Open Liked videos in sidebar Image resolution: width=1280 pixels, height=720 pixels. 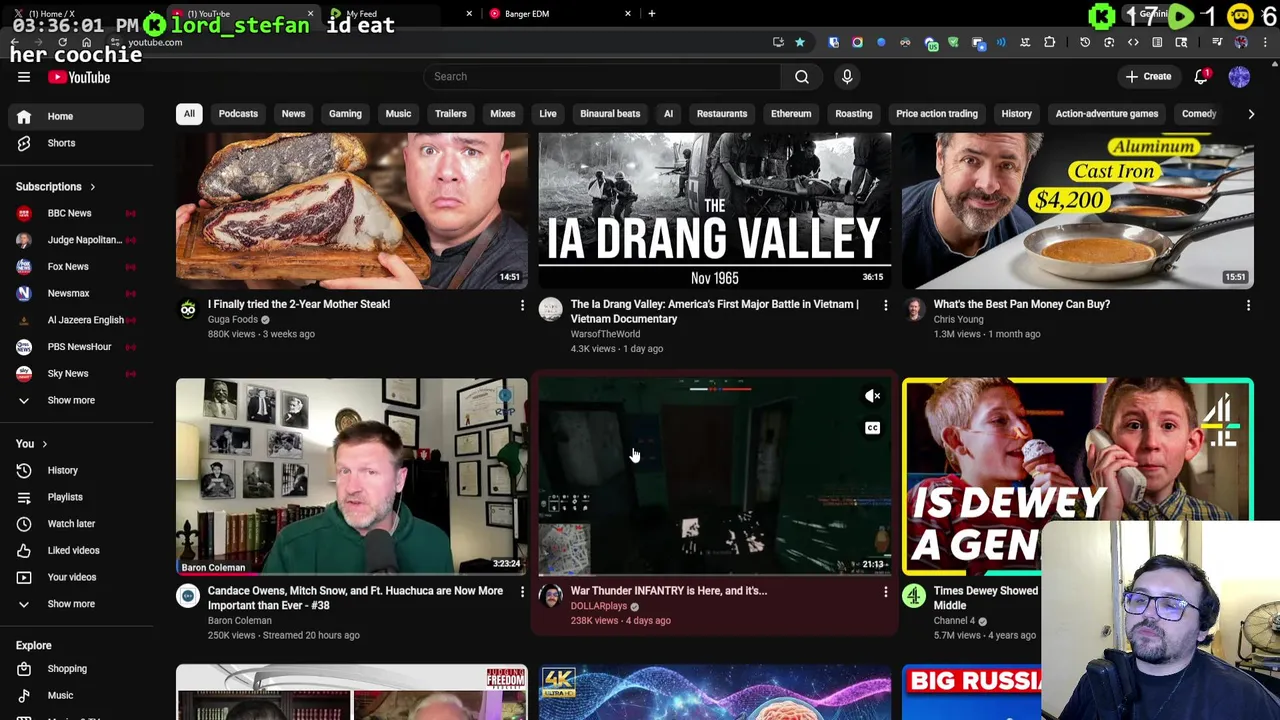click(76, 550)
